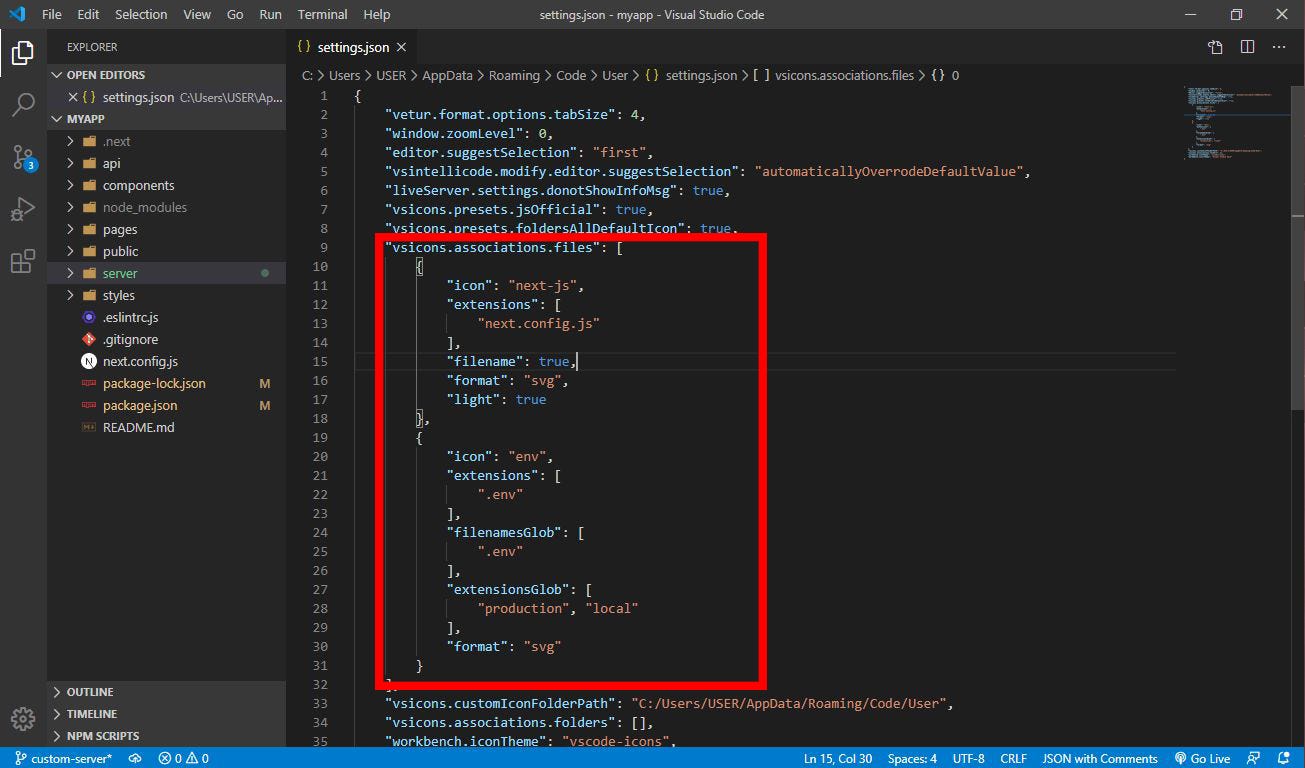Open the Search view in the activity bar
The image size is (1305, 768).
22,105
